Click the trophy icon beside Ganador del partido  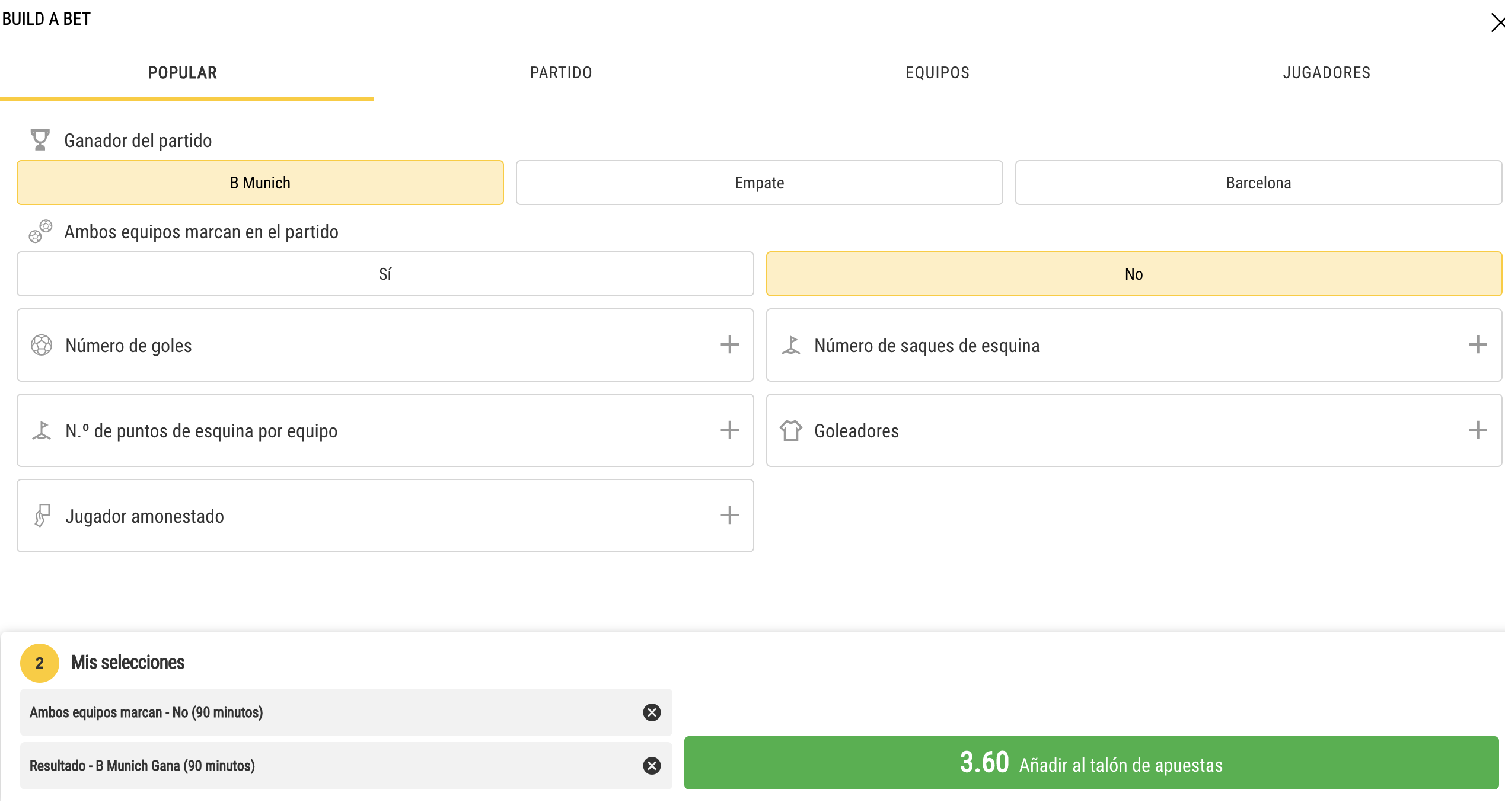pyautogui.click(x=40, y=140)
